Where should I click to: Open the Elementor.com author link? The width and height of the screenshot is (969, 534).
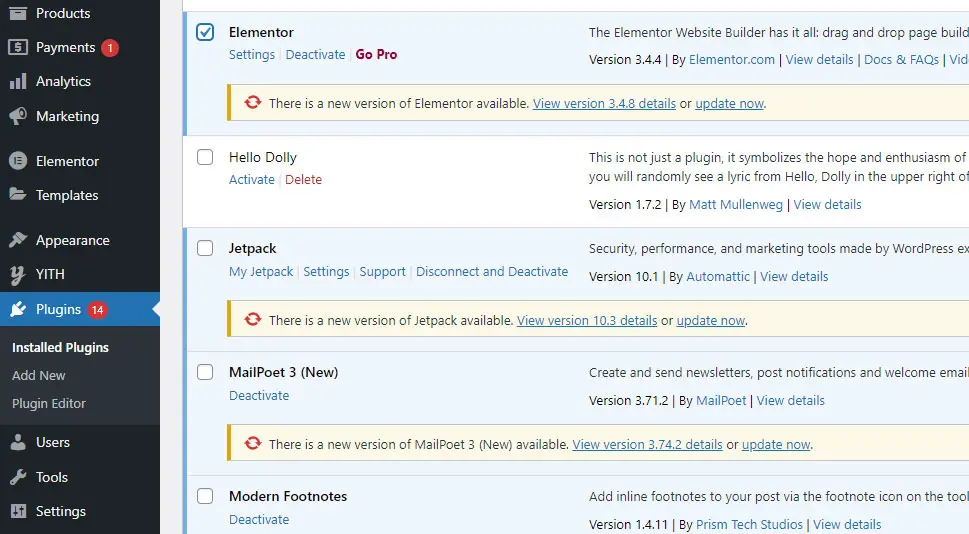pyautogui.click(x=732, y=59)
